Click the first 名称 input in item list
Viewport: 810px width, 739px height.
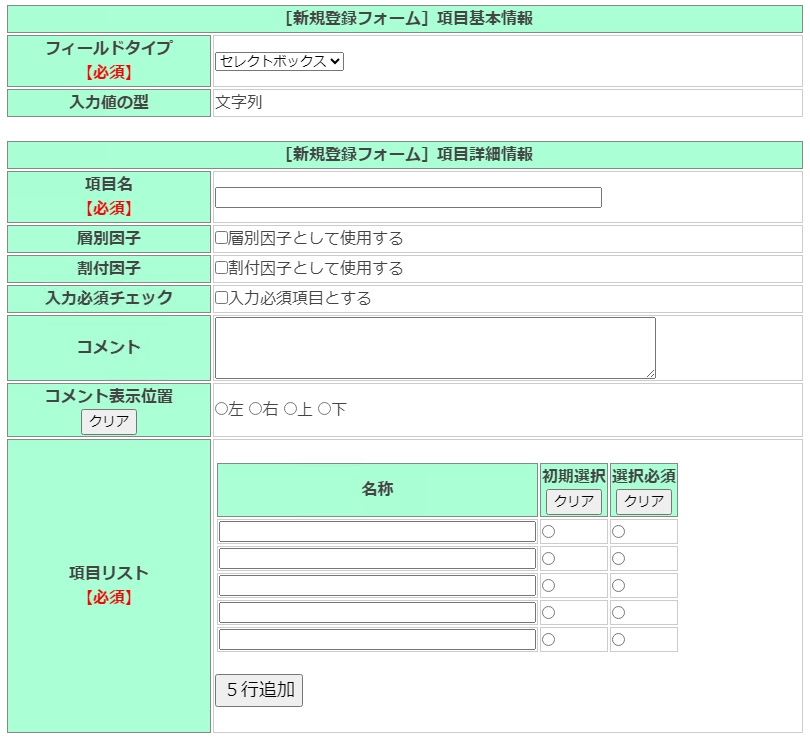tap(377, 532)
